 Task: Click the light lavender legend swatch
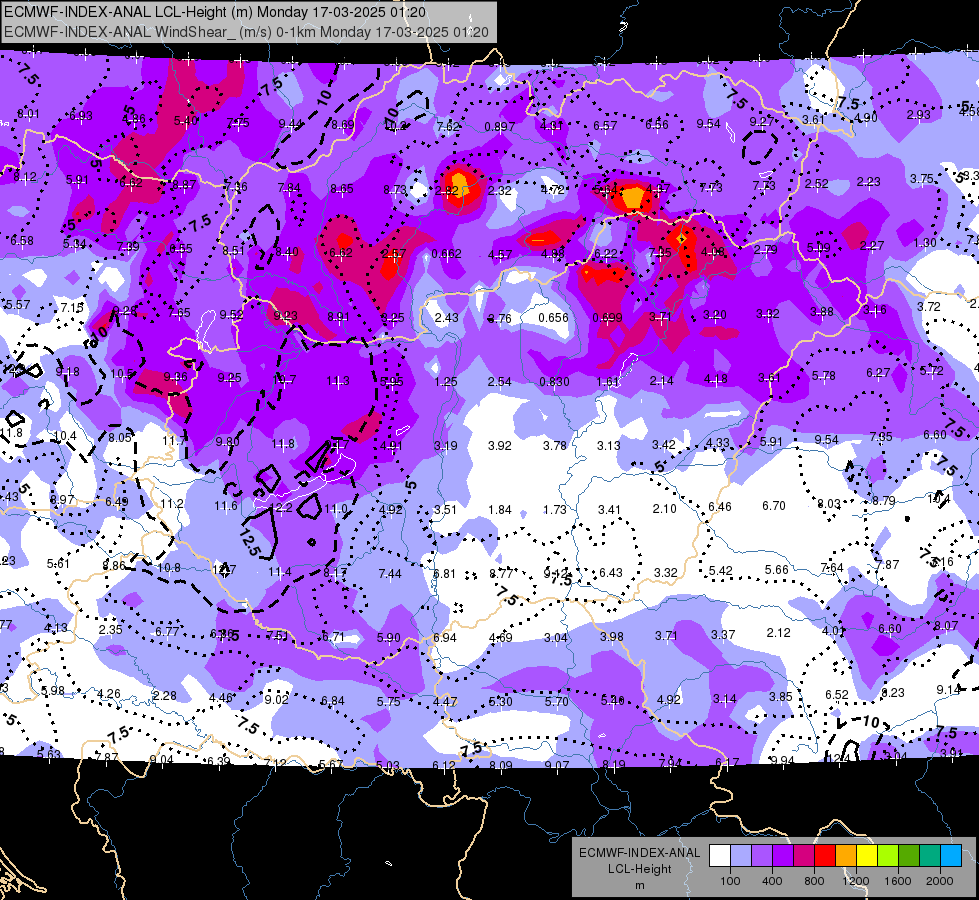(x=741, y=856)
